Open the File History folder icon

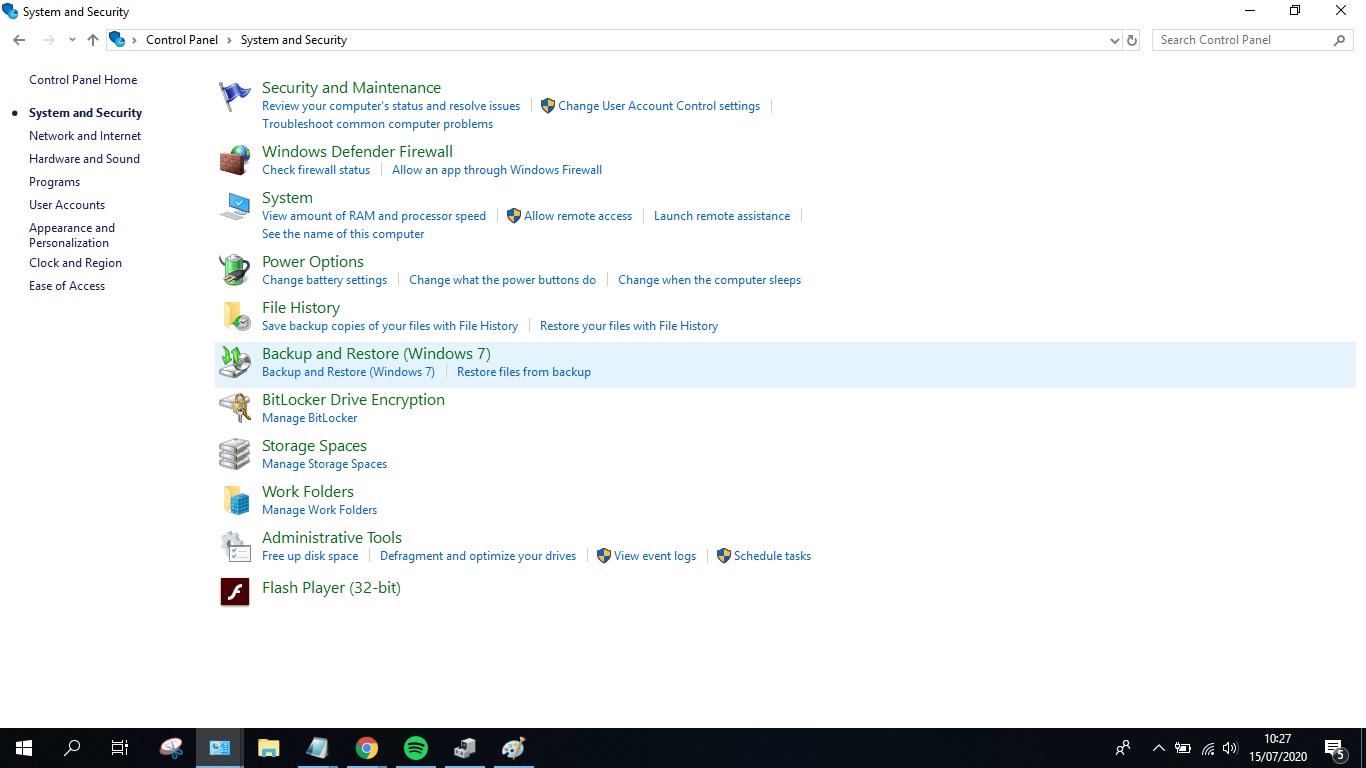235,316
